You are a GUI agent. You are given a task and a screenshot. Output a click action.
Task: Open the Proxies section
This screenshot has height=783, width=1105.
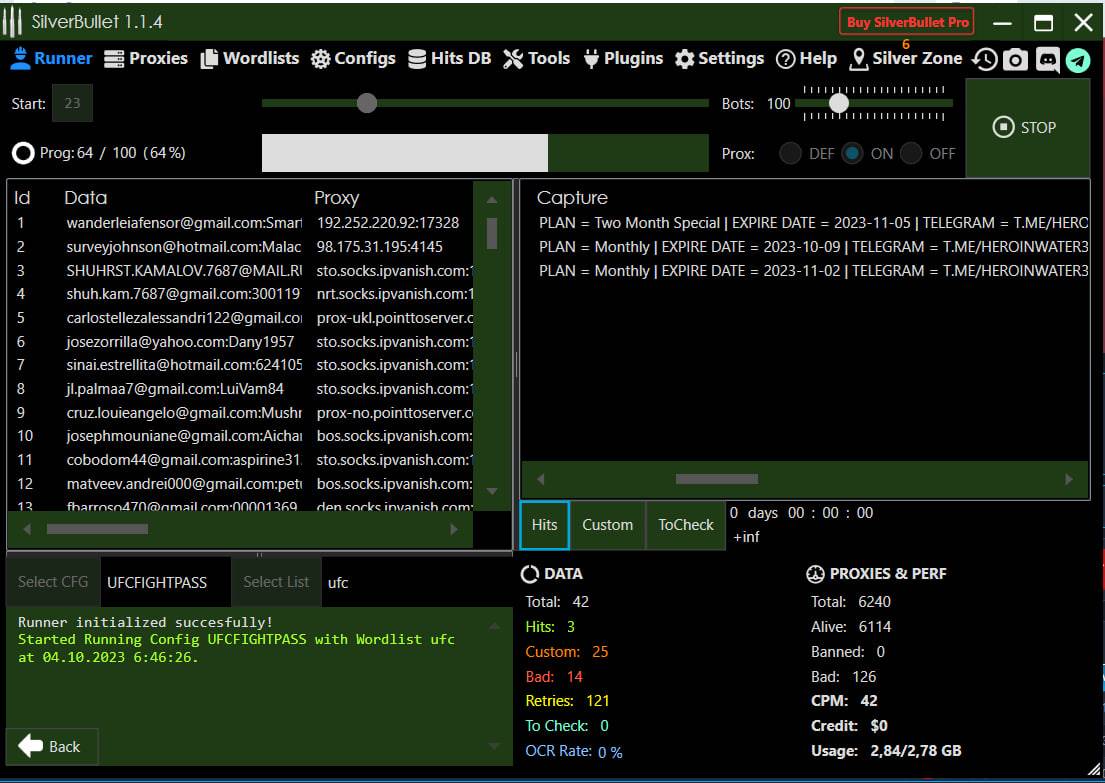pos(146,58)
